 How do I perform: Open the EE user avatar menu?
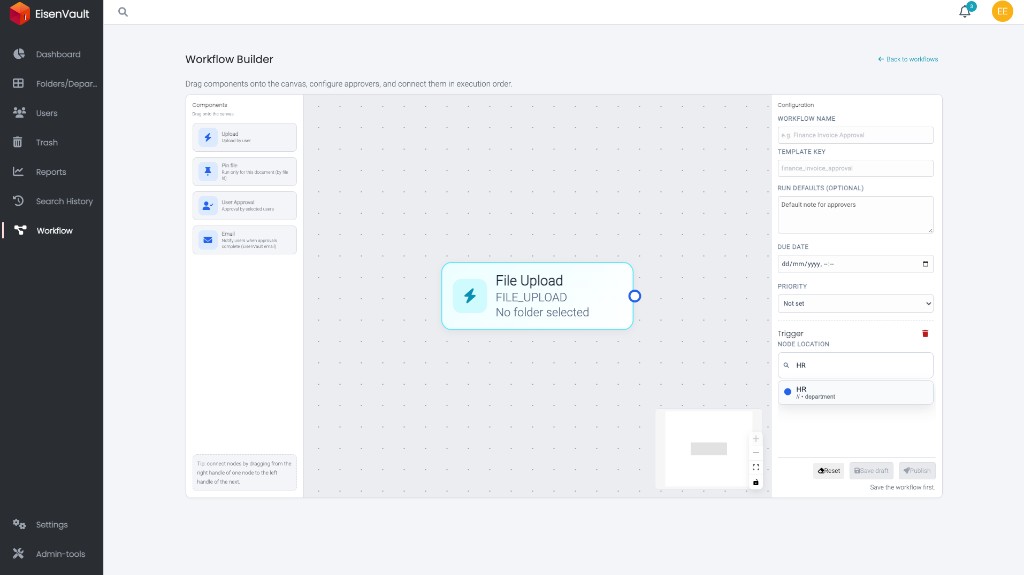pyautogui.click(x=1002, y=11)
